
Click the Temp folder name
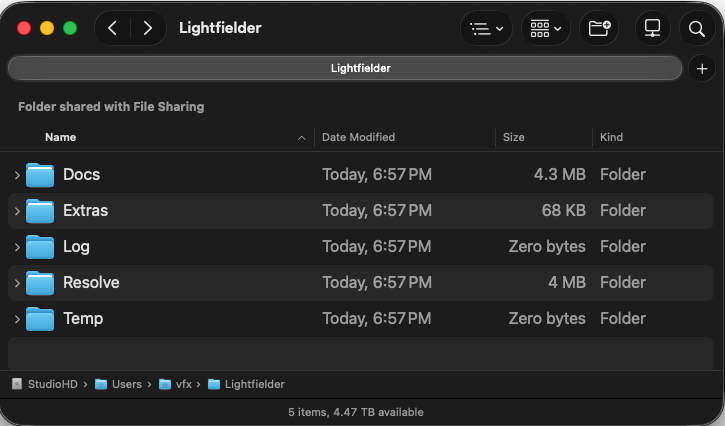click(83, 319)
